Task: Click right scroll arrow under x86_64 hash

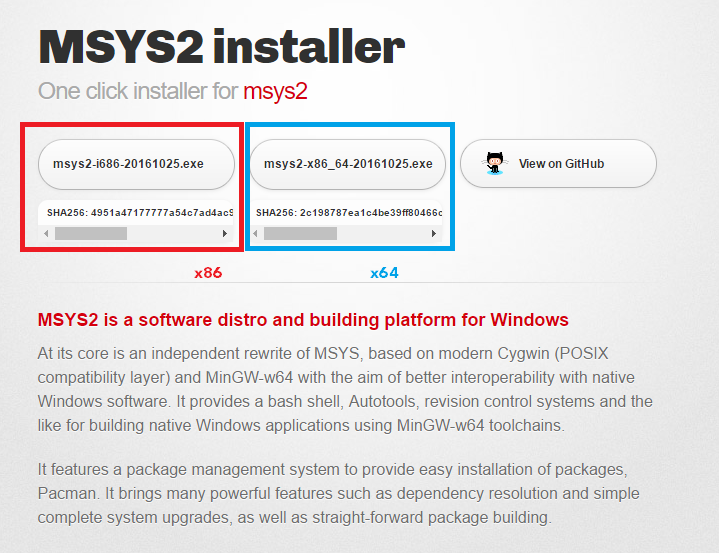Action: 434,233
